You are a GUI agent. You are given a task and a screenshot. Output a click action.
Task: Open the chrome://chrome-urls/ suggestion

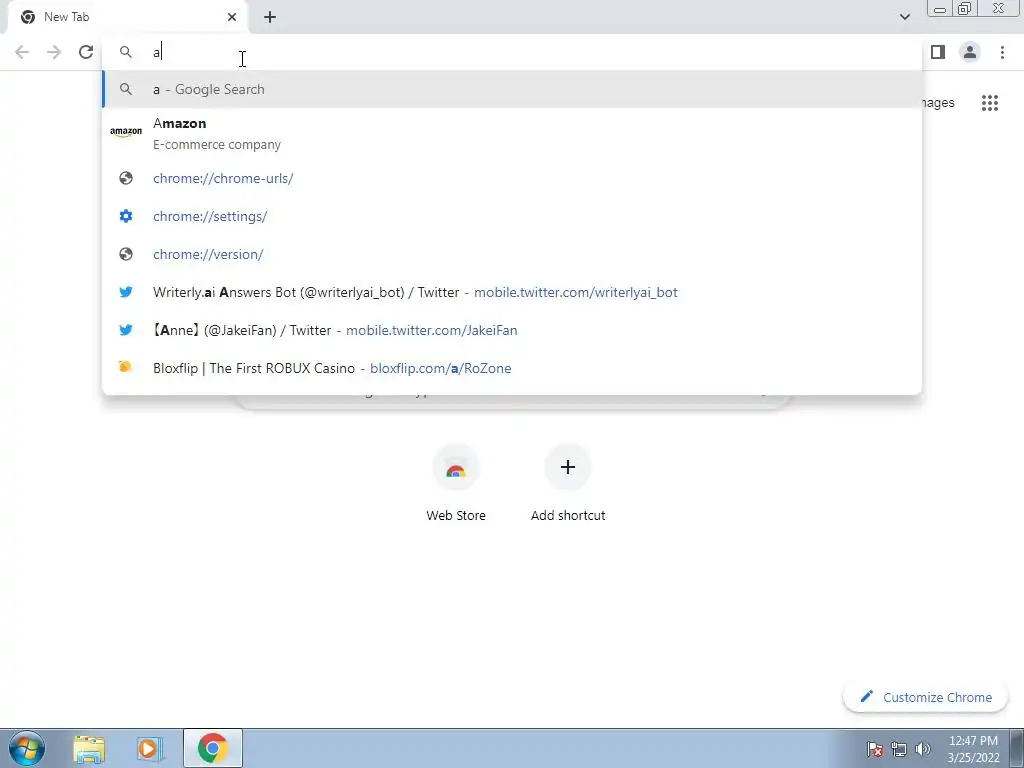coord(512,178)
